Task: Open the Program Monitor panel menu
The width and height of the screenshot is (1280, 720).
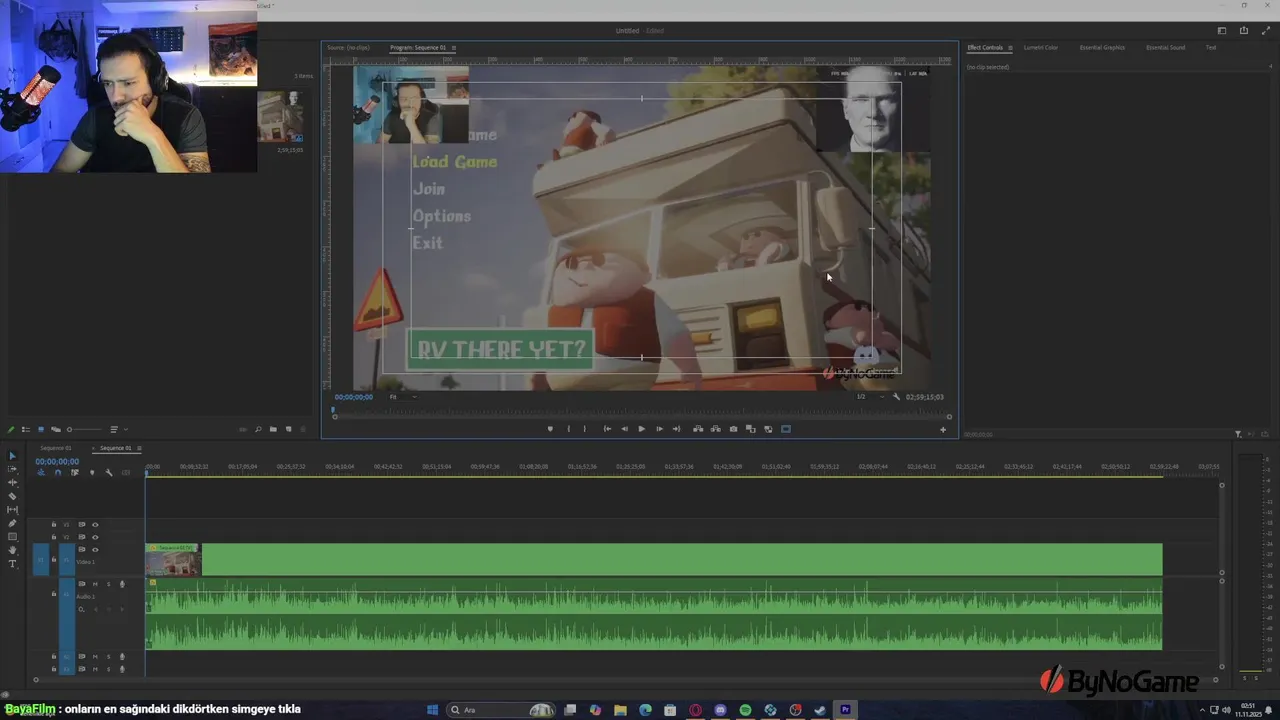Action: [454, 48]
